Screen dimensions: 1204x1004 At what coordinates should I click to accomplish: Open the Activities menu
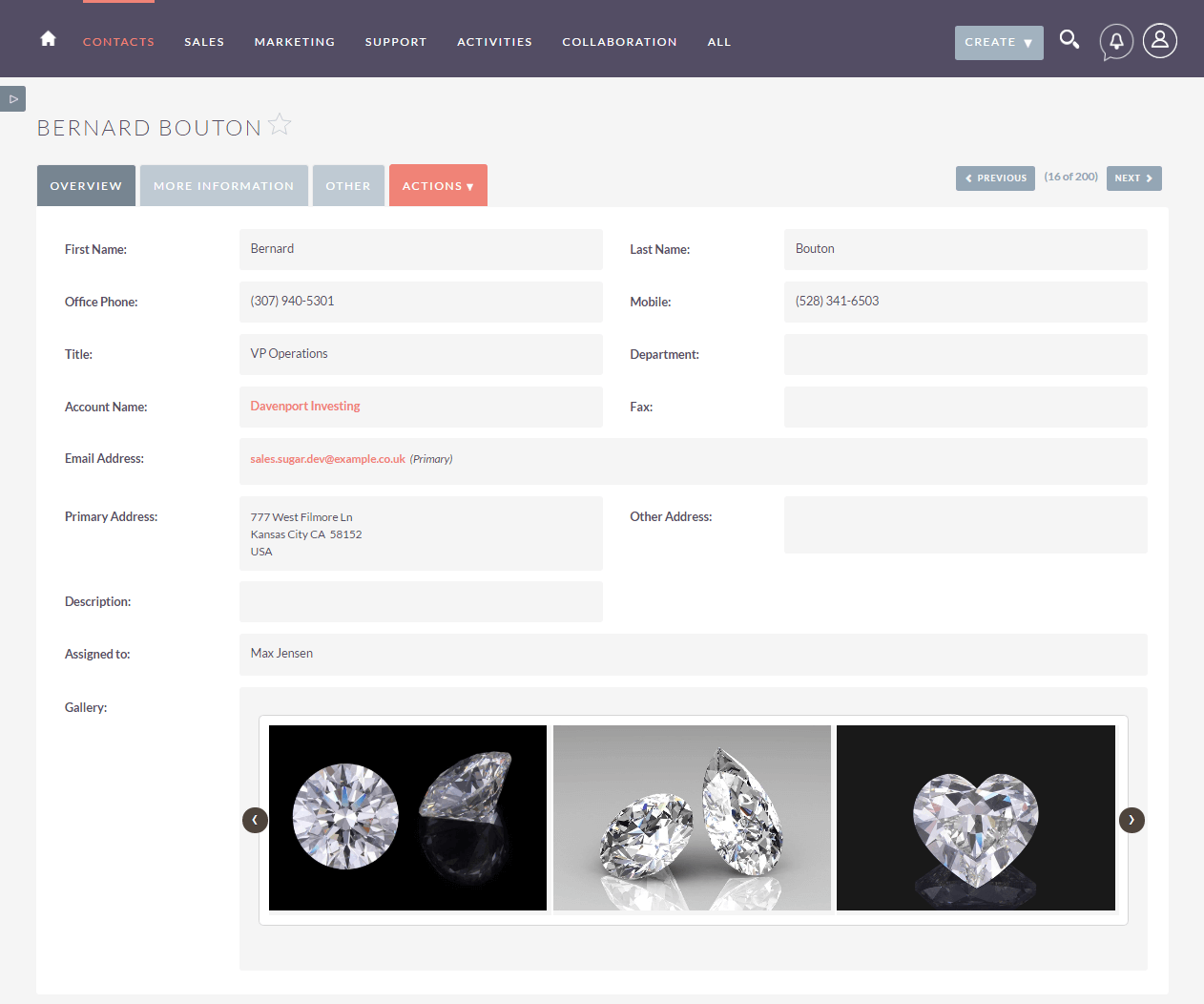494,42
